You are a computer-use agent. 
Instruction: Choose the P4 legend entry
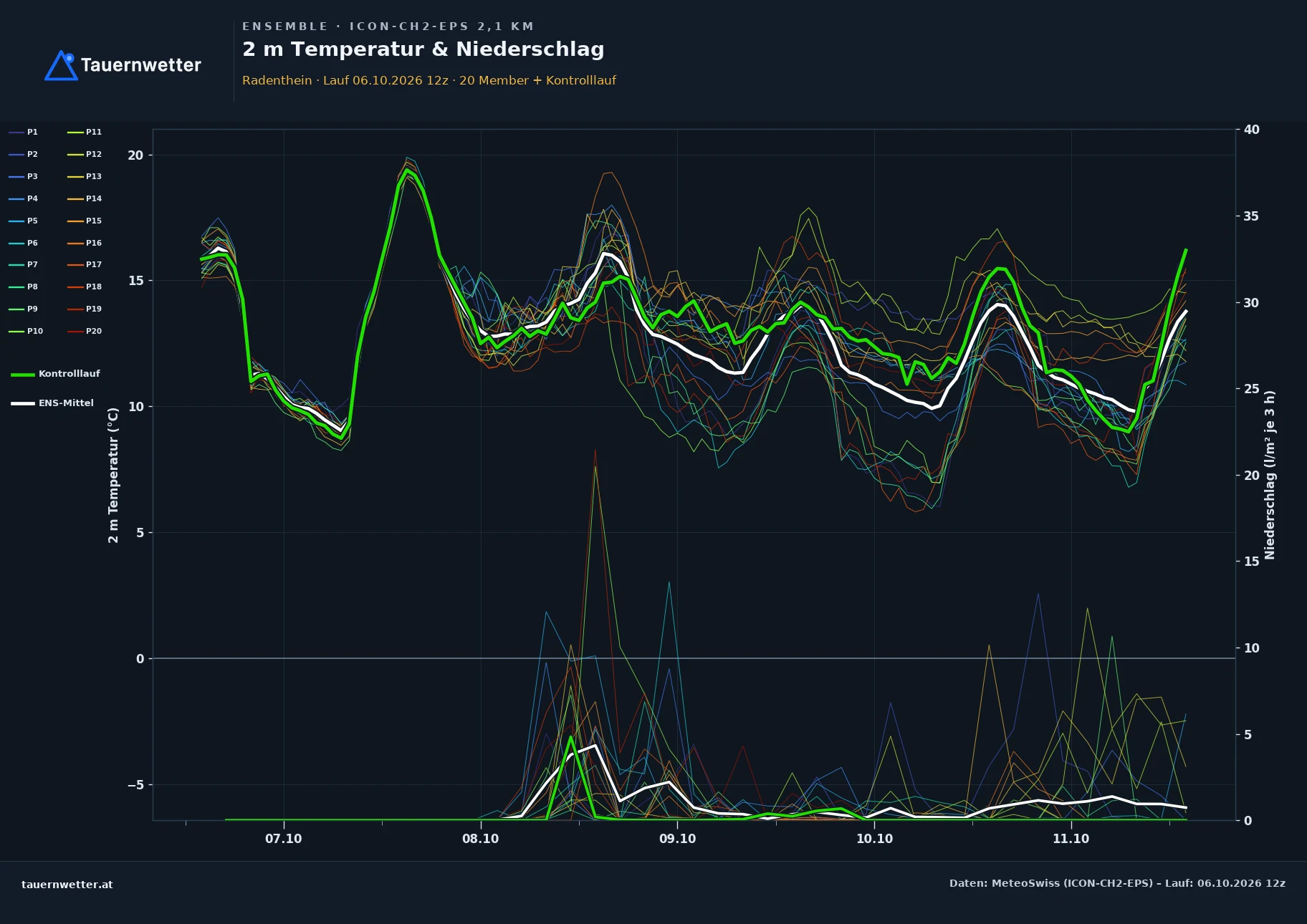click(23, 198)
